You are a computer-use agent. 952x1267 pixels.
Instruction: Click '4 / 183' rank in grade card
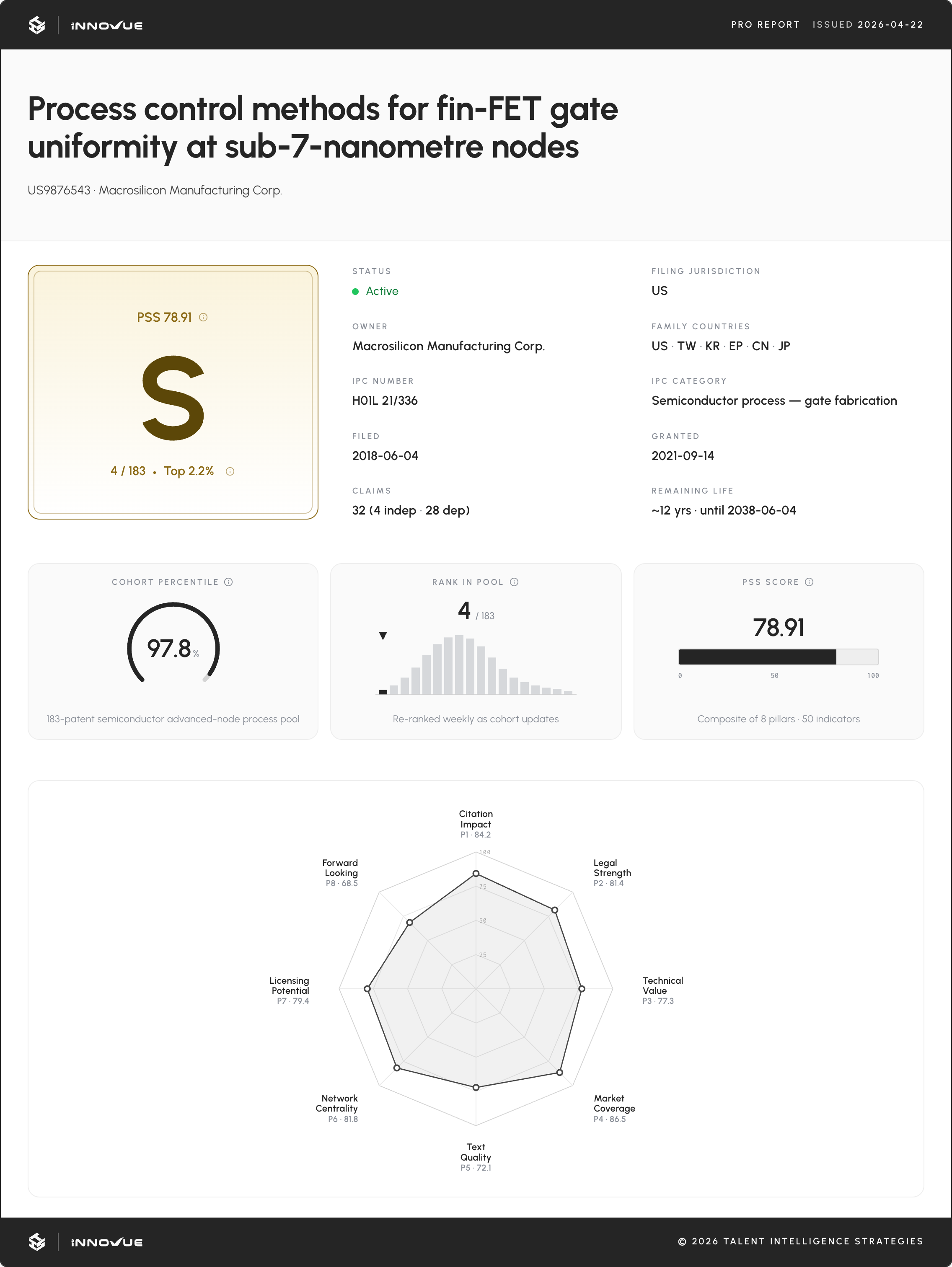(x=128, y=471)
